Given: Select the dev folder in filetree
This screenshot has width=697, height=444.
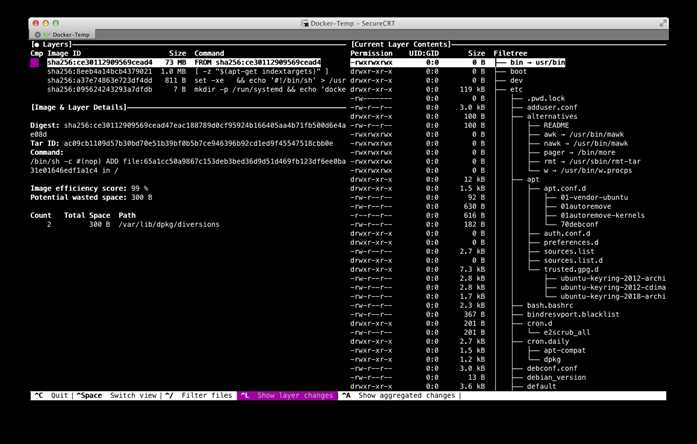Looking at the screenshot, I should point(516,80).
